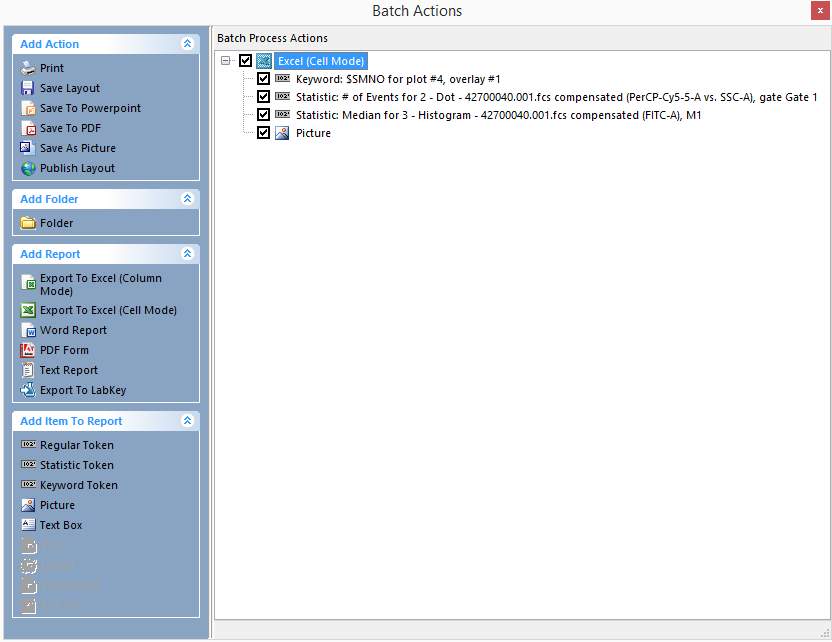Click the PDF Form option
This screenshot has height=642, width=832.
point(64,350)
